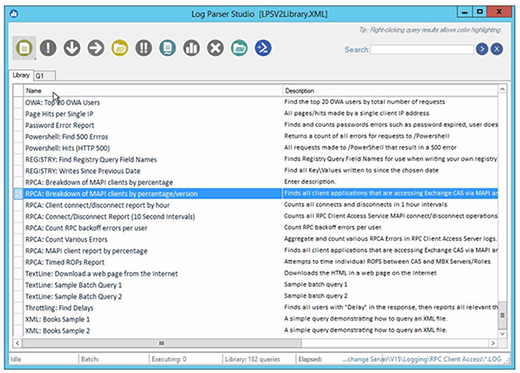Screen dimensions: 520x373
Task: Select 'RPCA: Count Various Errors' row
Action: click(66, 239)
